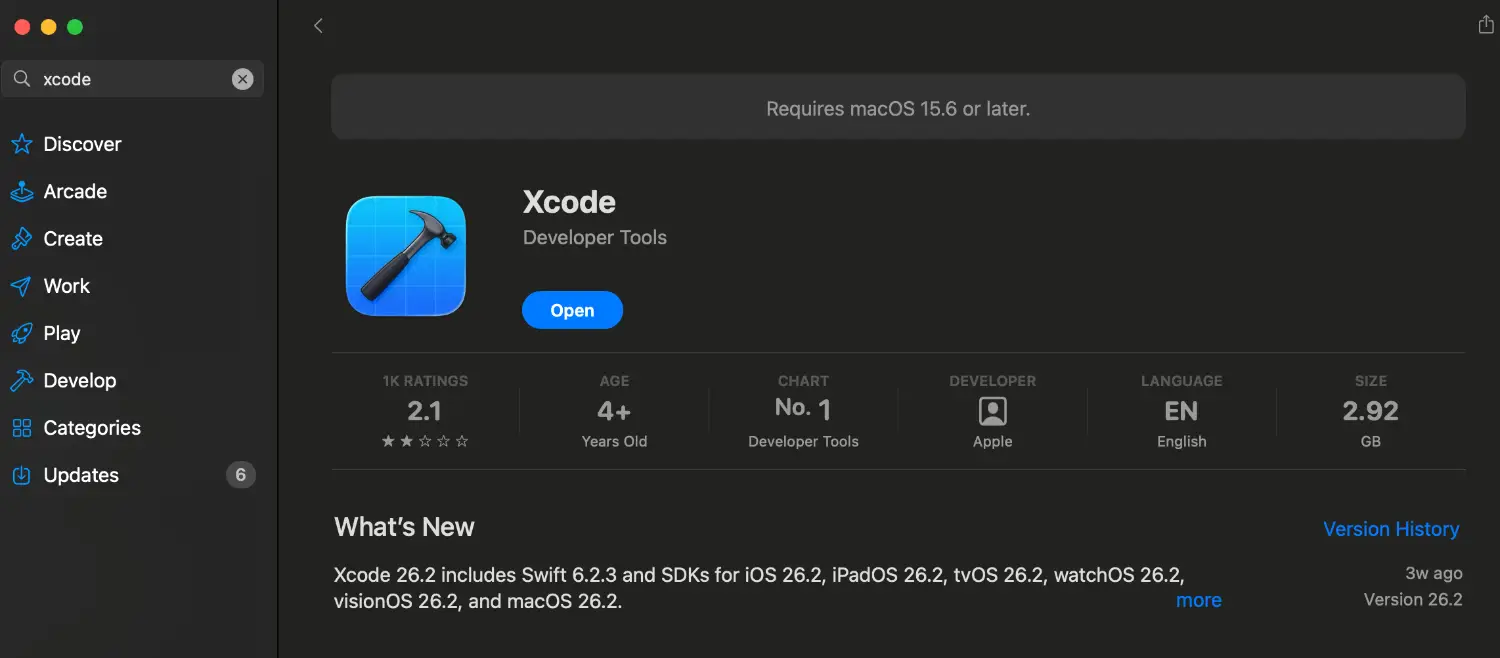Click the Work paper plane icon
The image size is (1500, 658).
pos(21,287)
